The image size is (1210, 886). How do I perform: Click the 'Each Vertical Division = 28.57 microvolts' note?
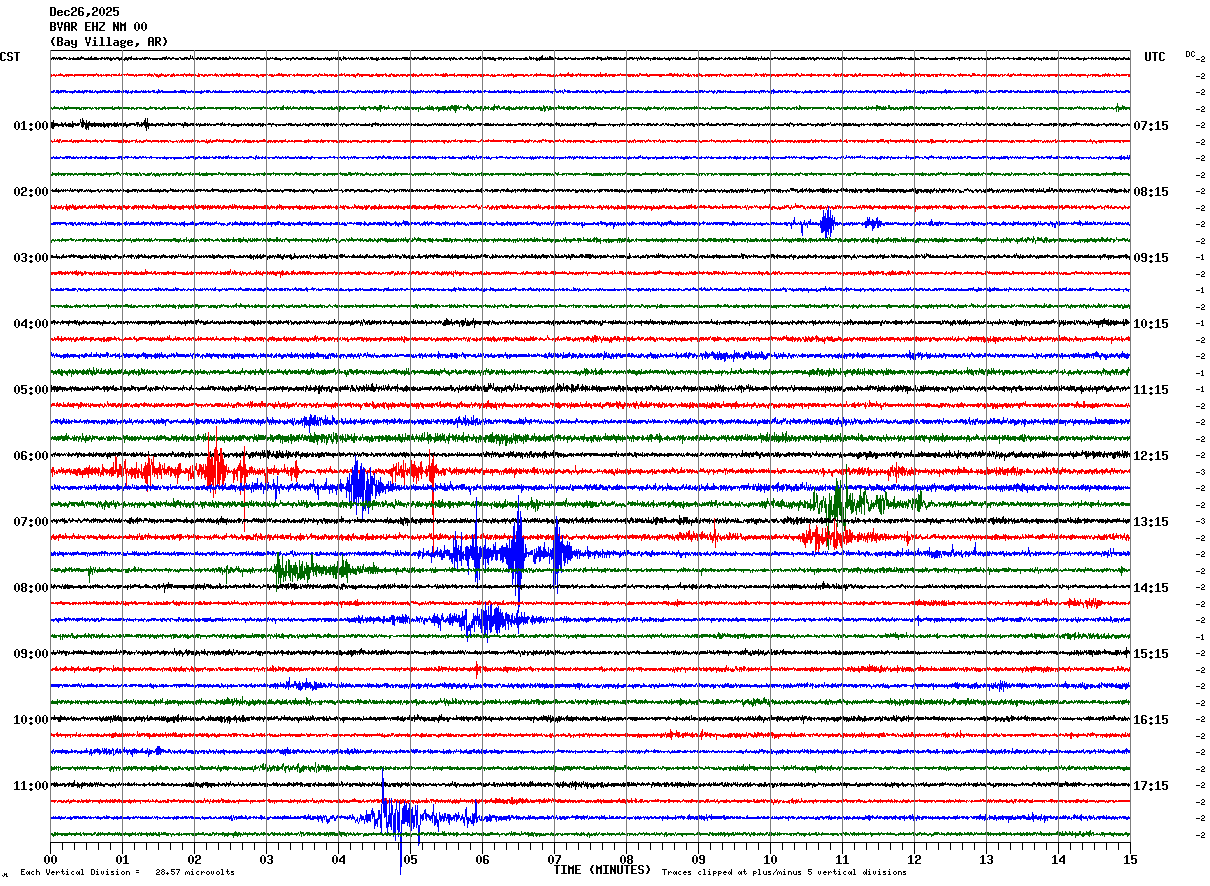click(127, 873)
